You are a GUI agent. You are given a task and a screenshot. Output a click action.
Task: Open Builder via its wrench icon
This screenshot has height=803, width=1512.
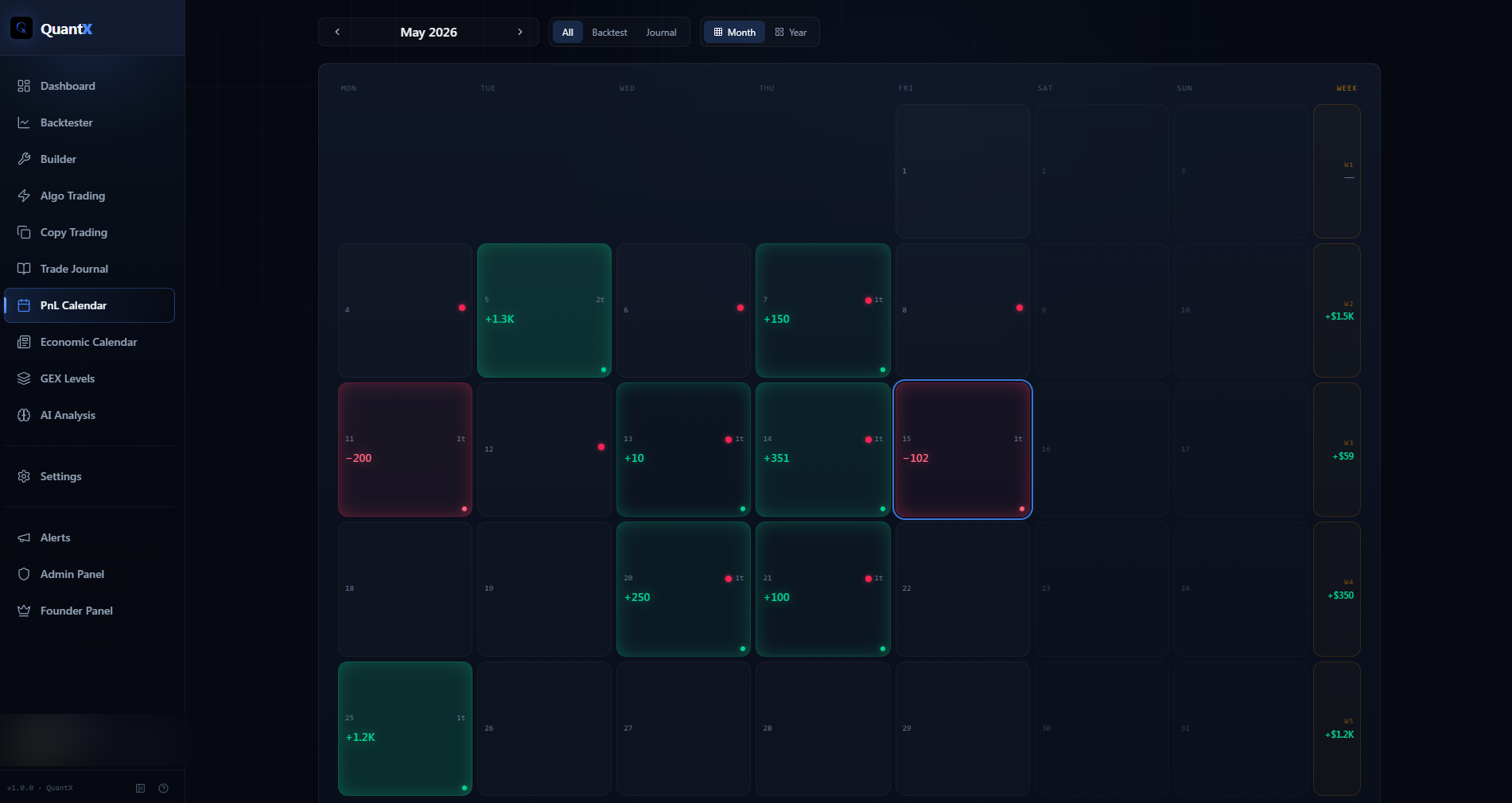(x=24, y=159)
